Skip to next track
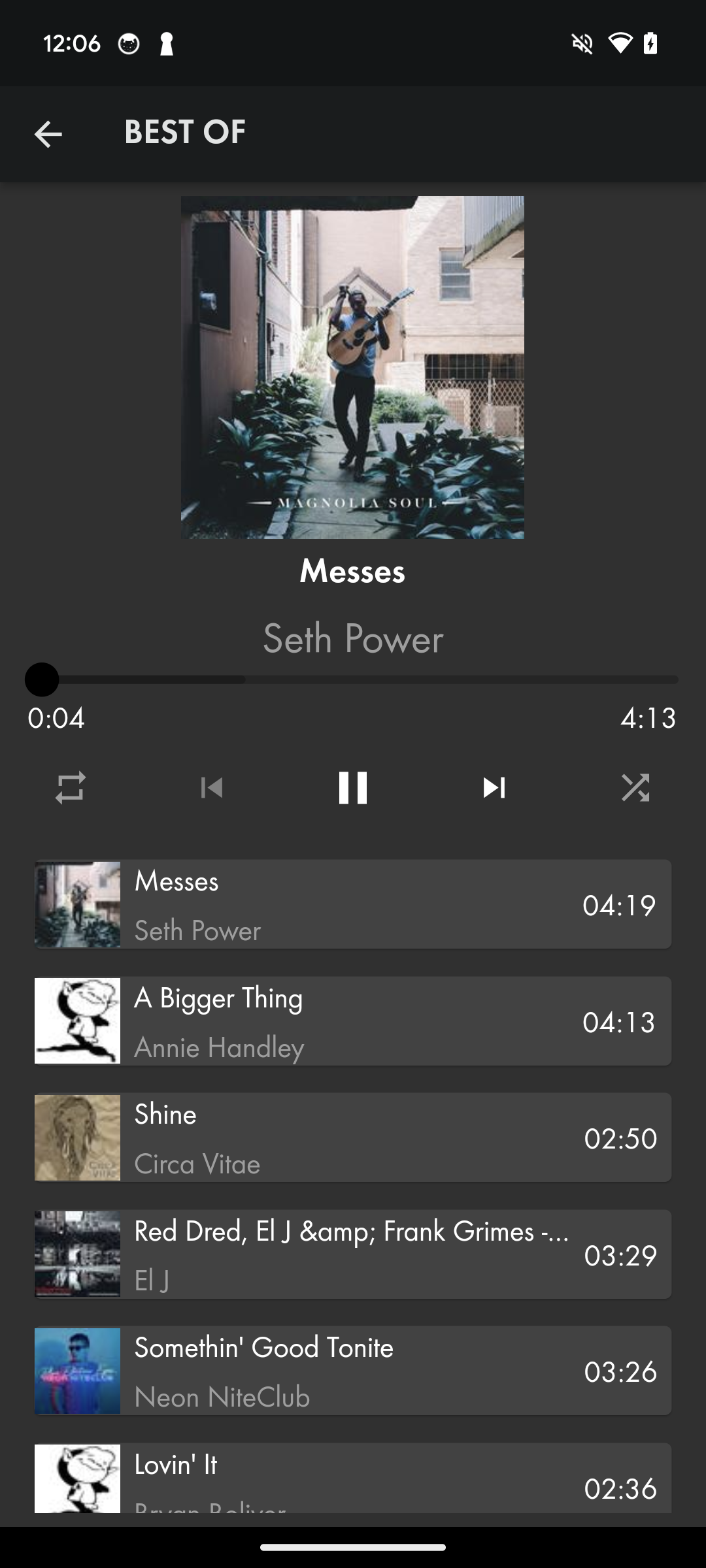This screenshot has height=1568, width=706. [x=494, y=787]
